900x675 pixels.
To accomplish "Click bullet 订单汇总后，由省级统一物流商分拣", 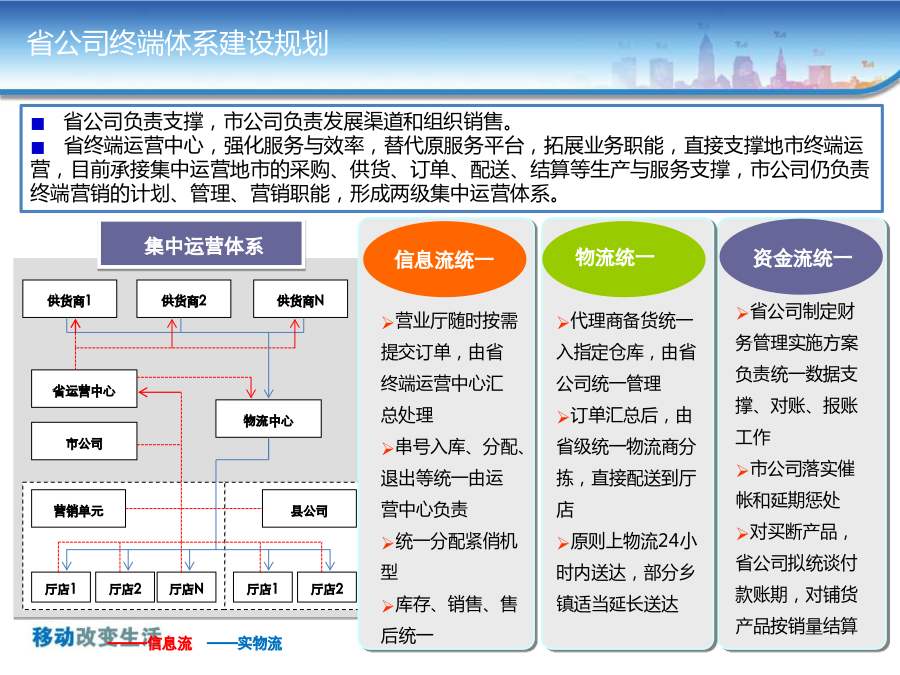I will coord(626,462).
